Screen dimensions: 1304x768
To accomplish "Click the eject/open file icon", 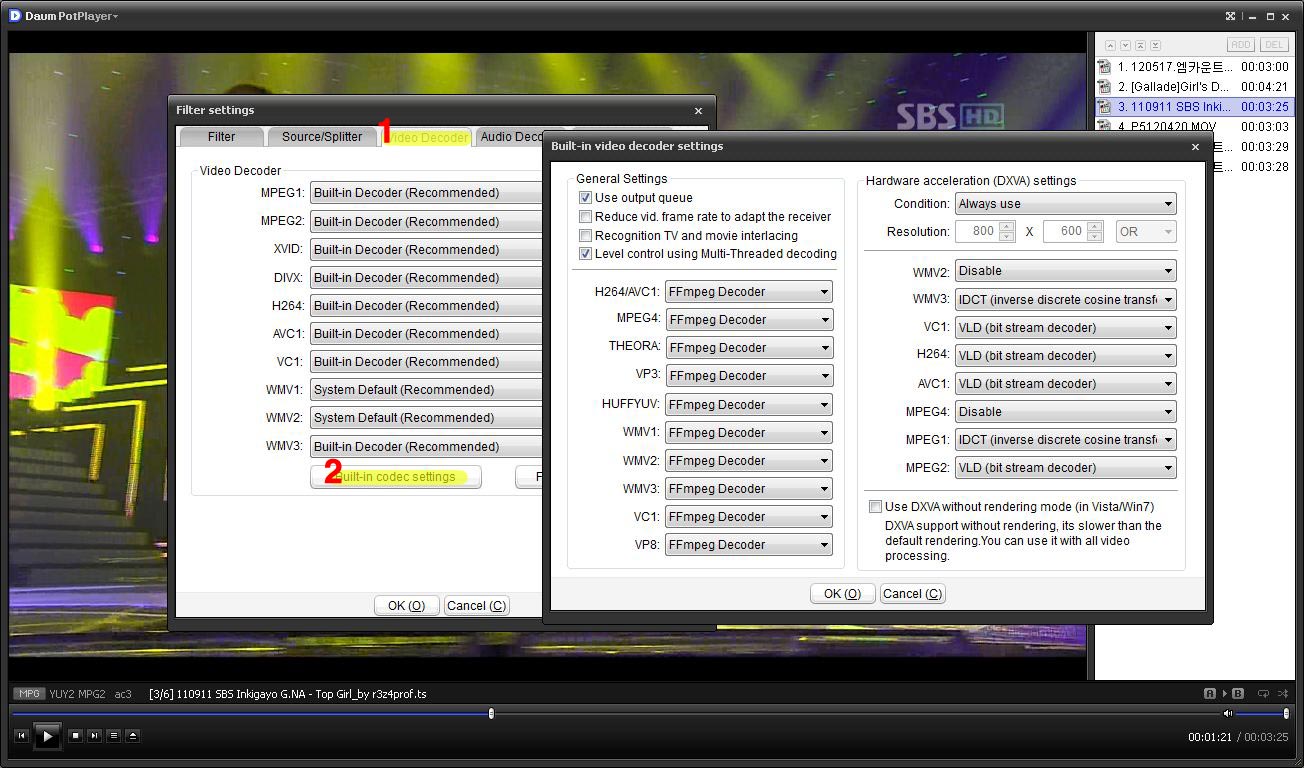I will click(132, 736).
